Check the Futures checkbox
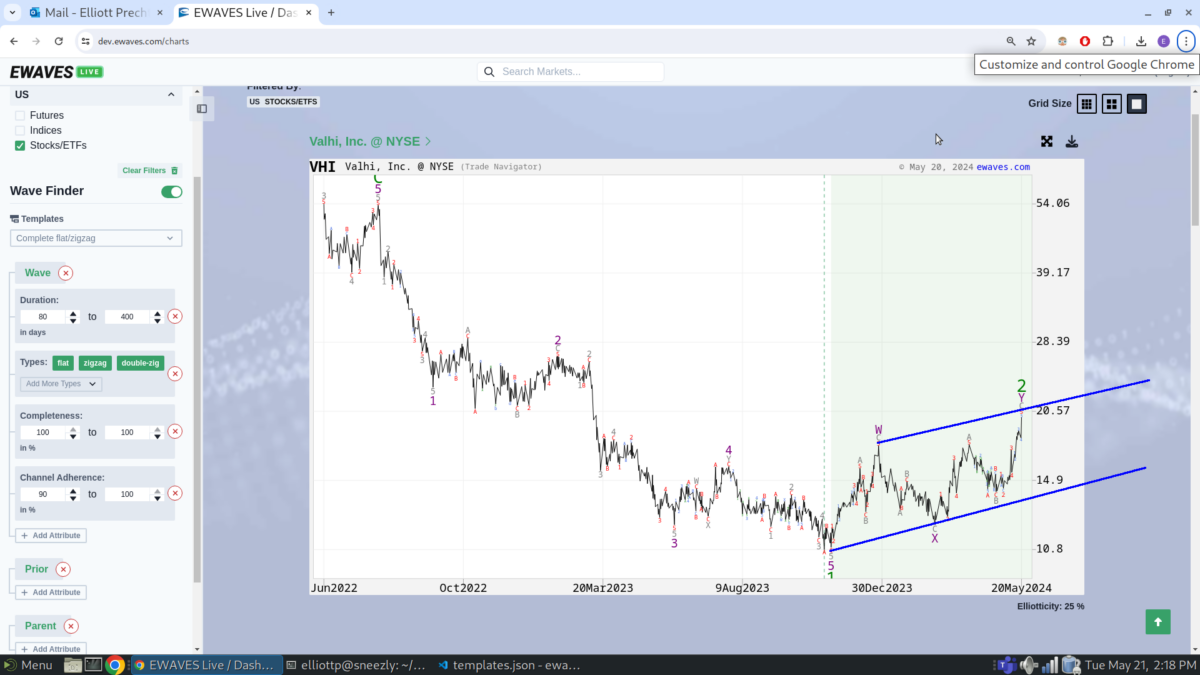This screenshot has height=675, width=1200. [20, 116]
